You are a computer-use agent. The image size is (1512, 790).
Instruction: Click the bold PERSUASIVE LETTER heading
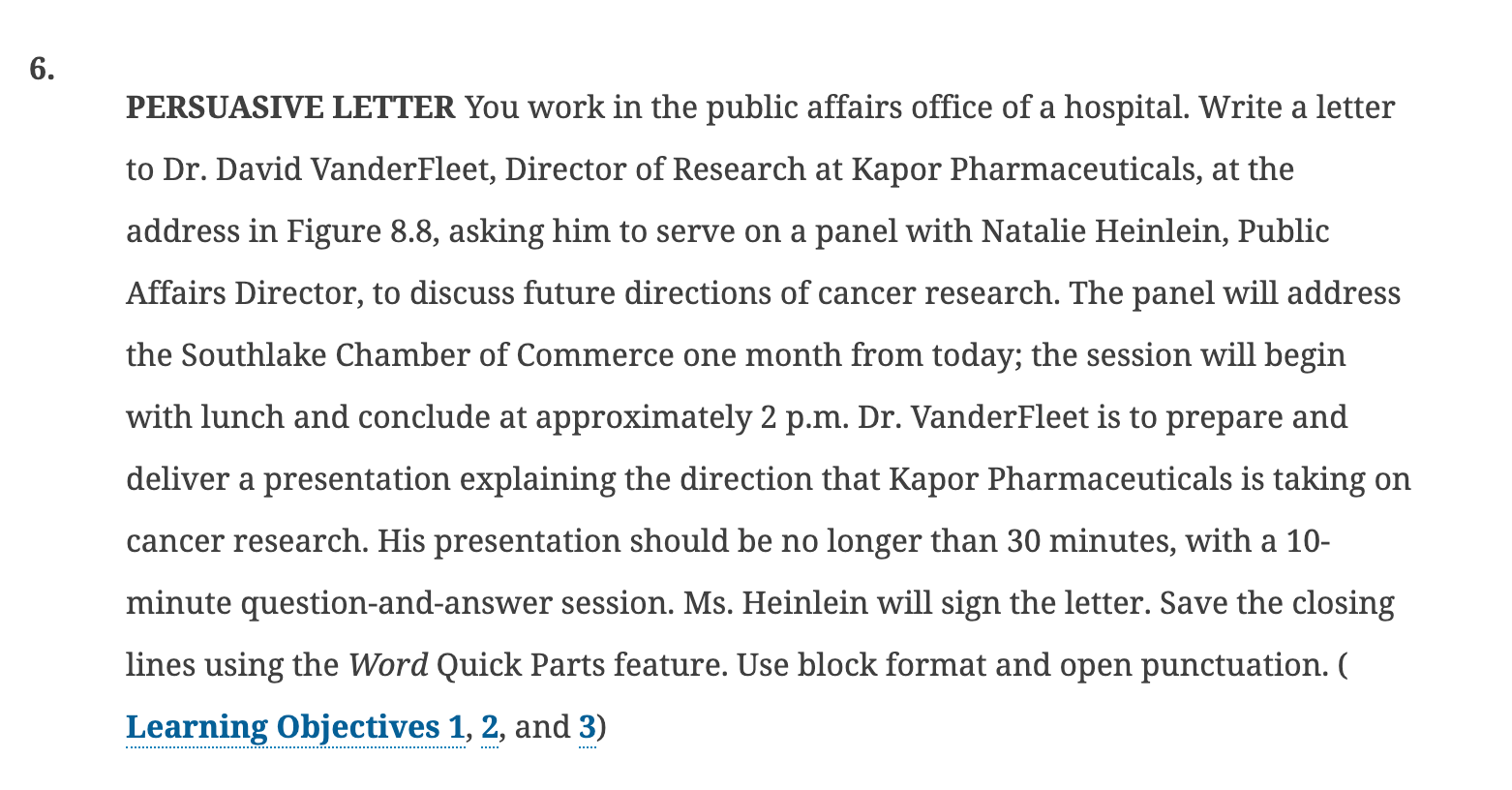[290, 107]
